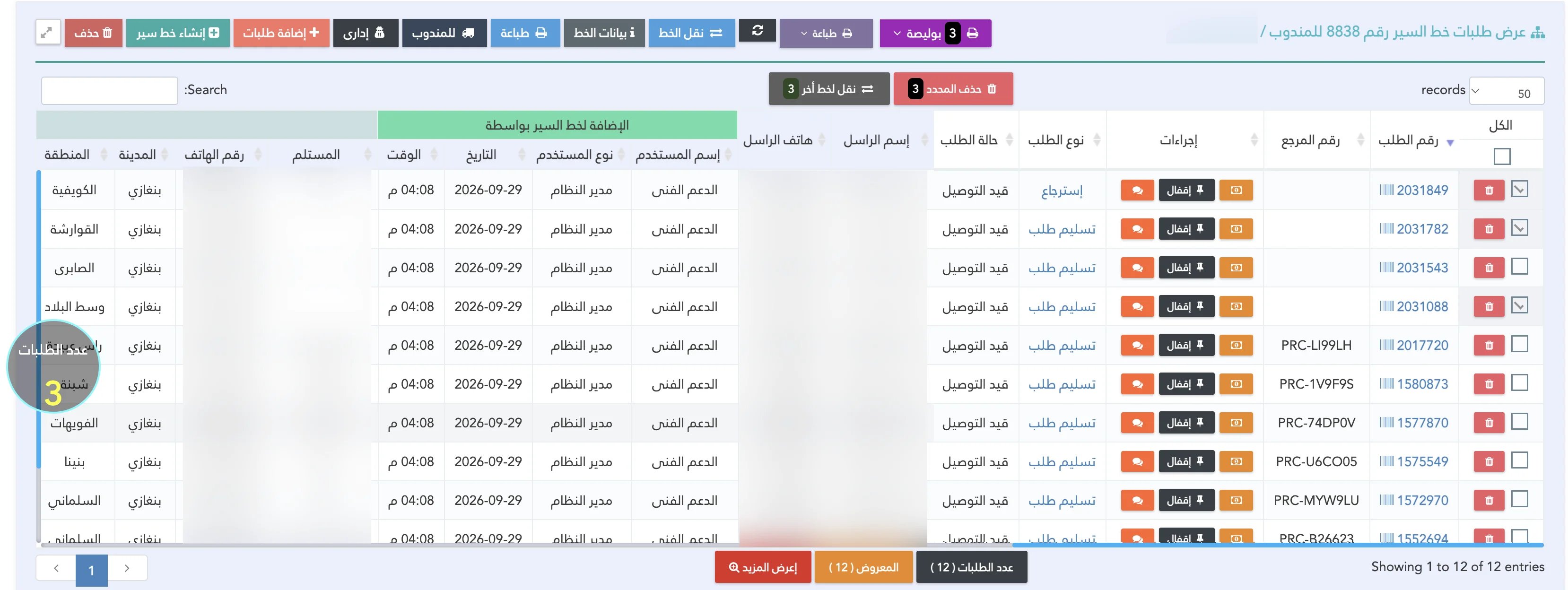Open the lavender طباعة dropdown
This screenshot has height=590, width=1568.
[x=826, y=34]
